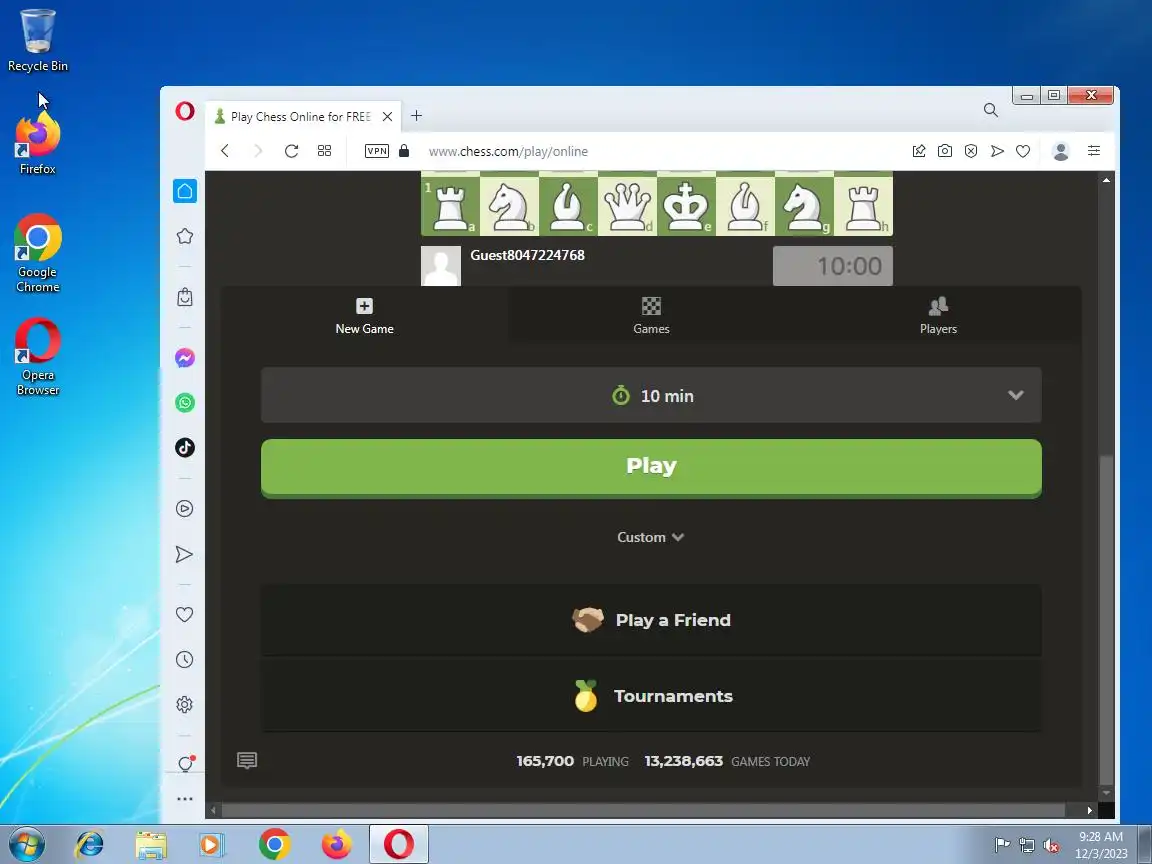The width and height of the screenshot is (1152, 864).
Task: Open settings gear in Opera sidebar
Action: pos(185,705)
